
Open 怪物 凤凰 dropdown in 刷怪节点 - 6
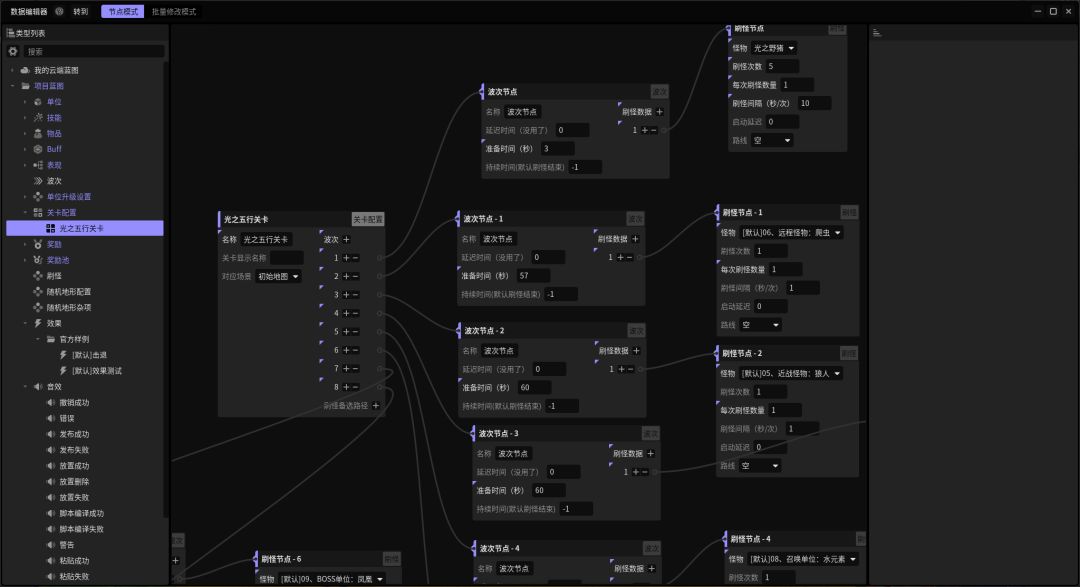pos(332,579)
